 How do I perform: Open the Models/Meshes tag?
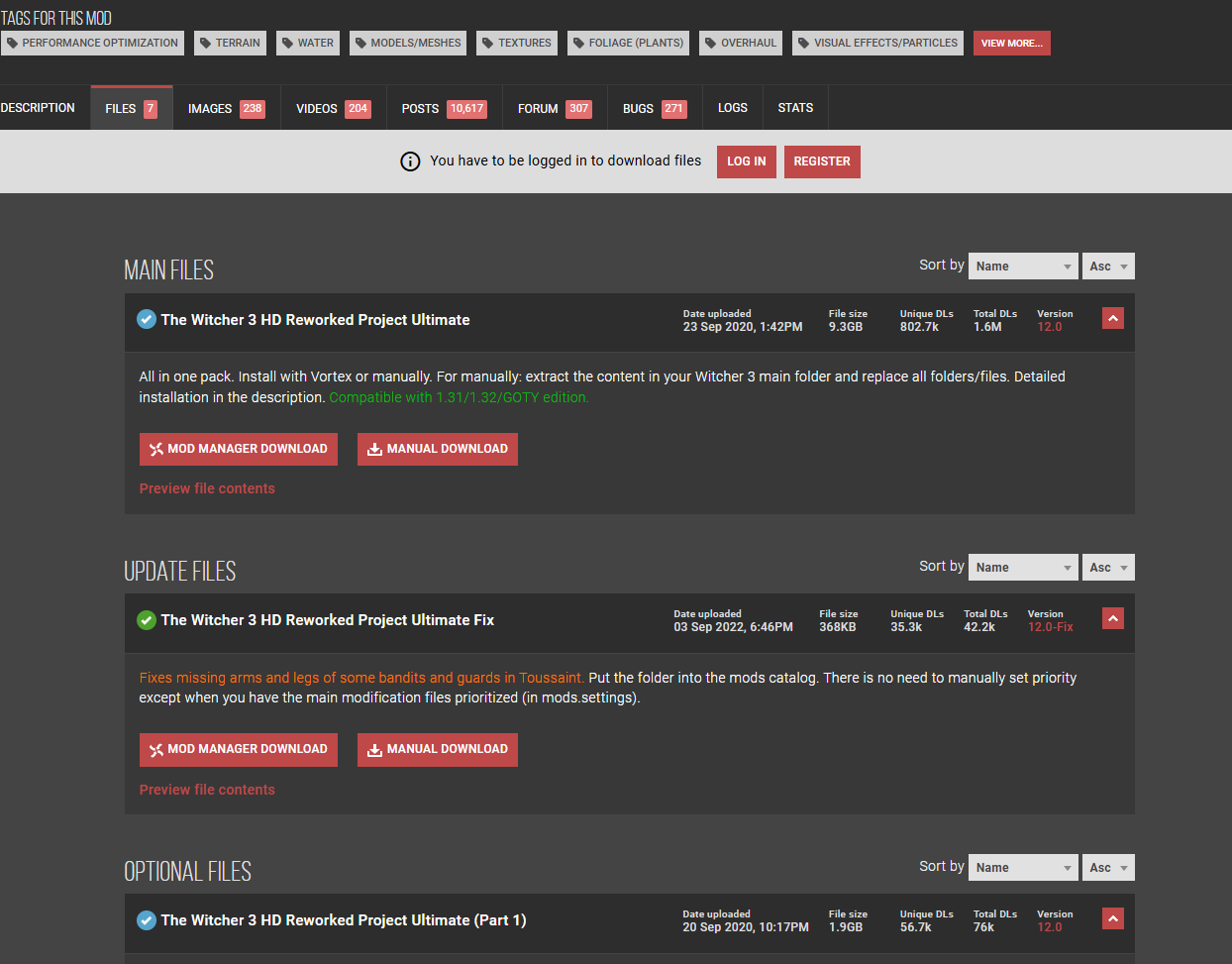tap(408, 43)
